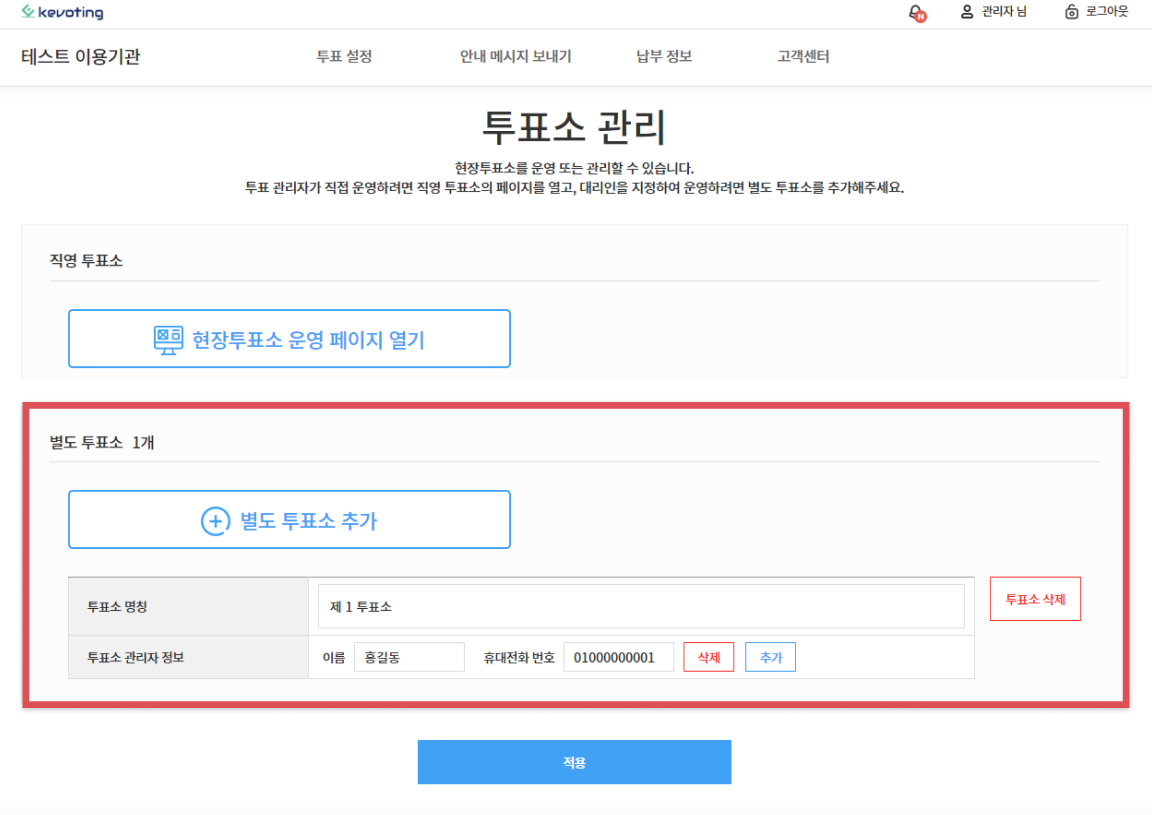This screenshot has width=1152, height=815.
Task: Open the notification bell alerts
Action: tap(916, 13)
